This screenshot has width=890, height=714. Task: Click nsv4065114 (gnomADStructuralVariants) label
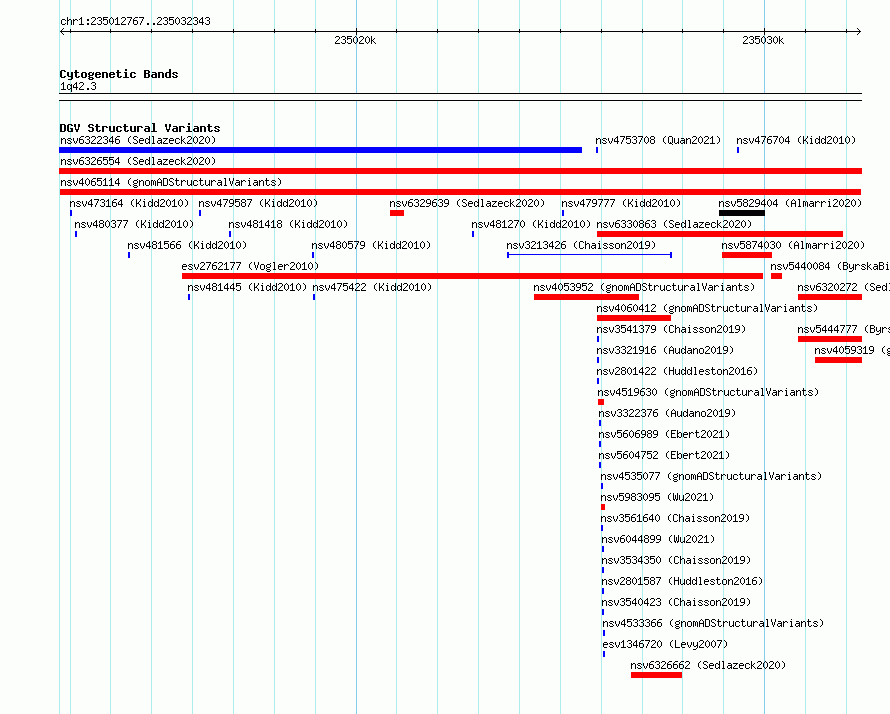tap(171, 182)
